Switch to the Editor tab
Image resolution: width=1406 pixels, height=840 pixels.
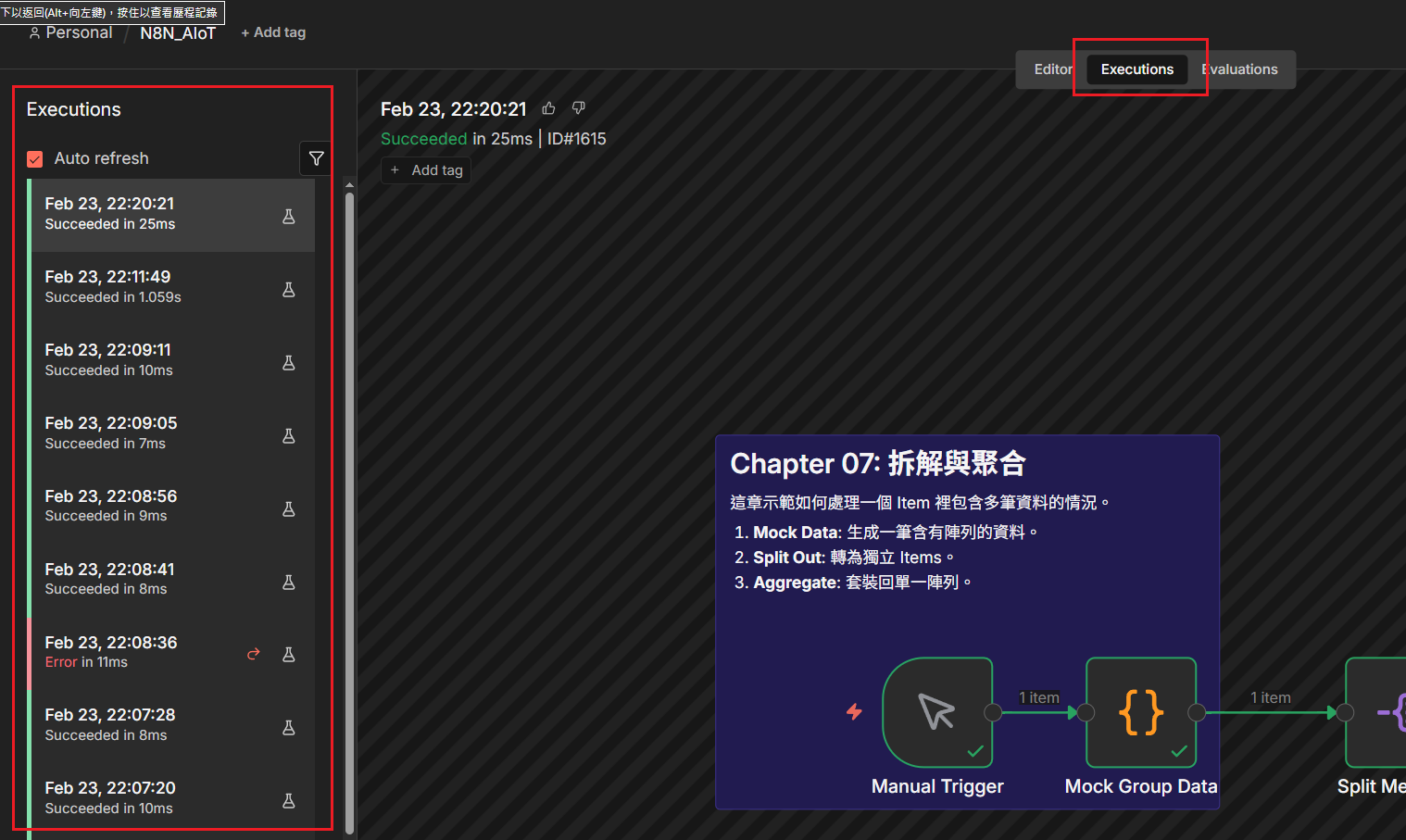point(1052,69)
